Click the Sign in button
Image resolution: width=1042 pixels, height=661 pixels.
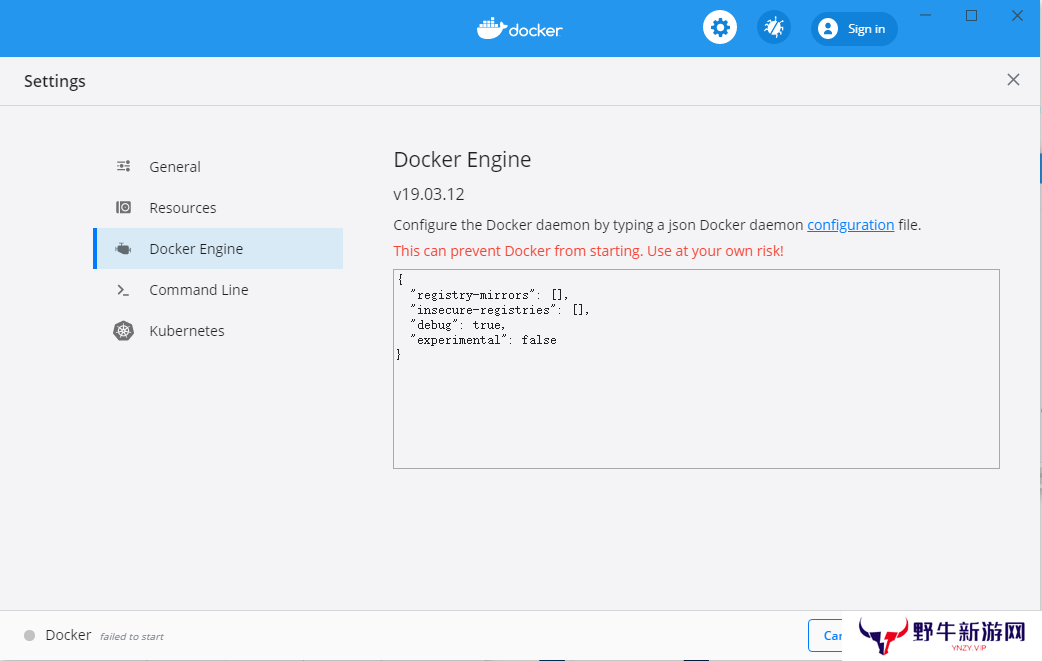pos(854,29)
